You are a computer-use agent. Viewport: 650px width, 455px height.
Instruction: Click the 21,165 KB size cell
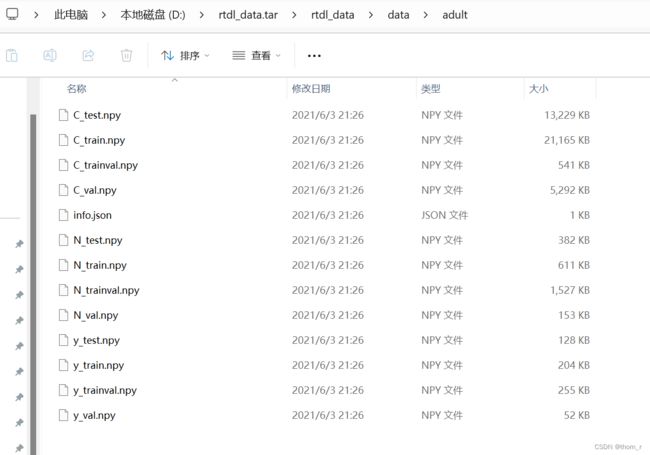[567, 140]
